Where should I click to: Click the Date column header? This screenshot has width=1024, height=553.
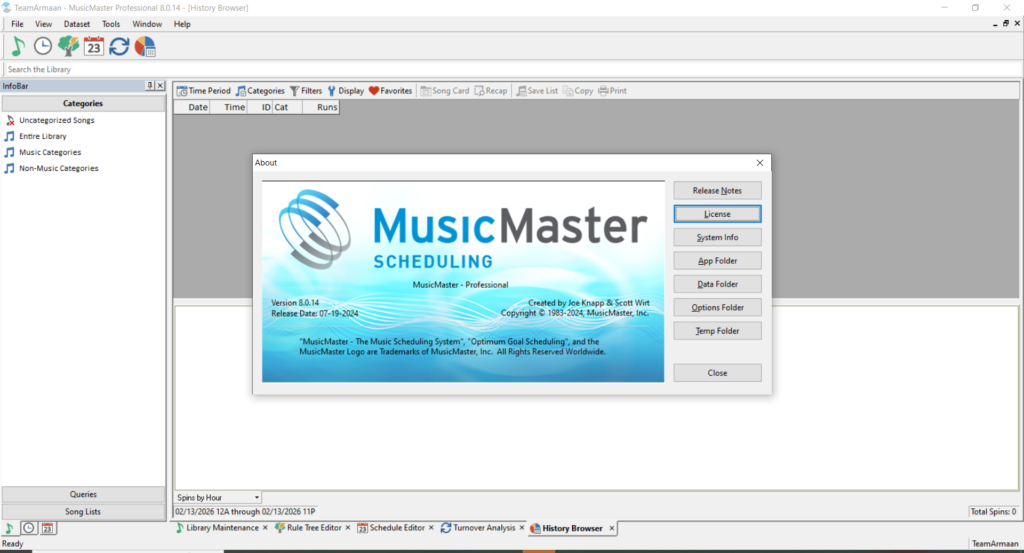click(192, 107)
